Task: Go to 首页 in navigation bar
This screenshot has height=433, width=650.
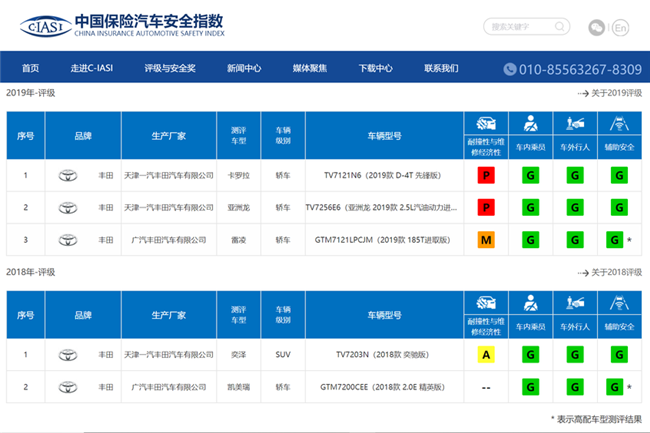Action: pos(31,68)
